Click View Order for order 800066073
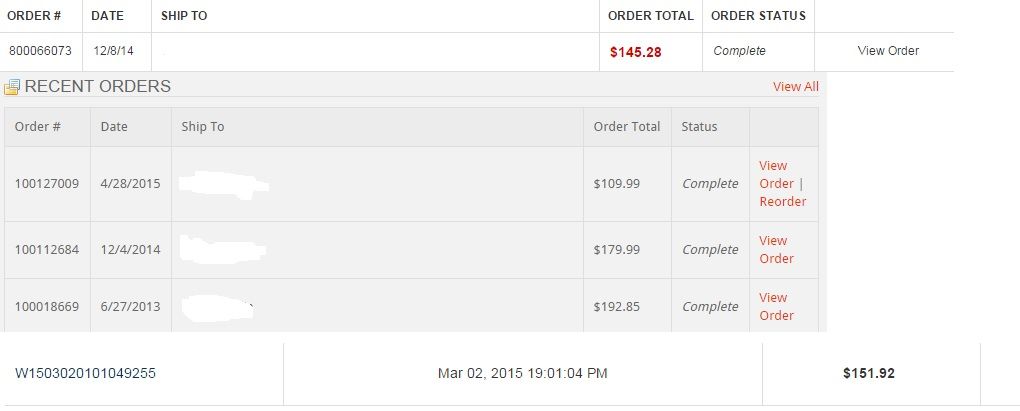The image size is (1020, 411). point(888,51)
